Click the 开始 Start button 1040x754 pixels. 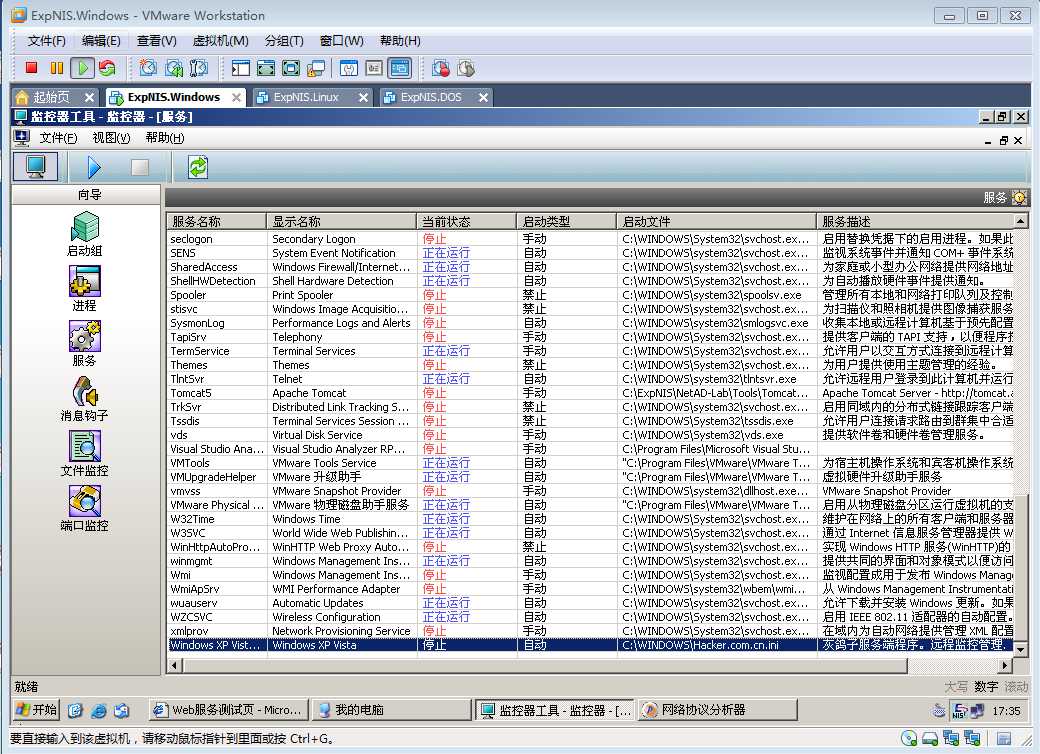coord(36,710)
